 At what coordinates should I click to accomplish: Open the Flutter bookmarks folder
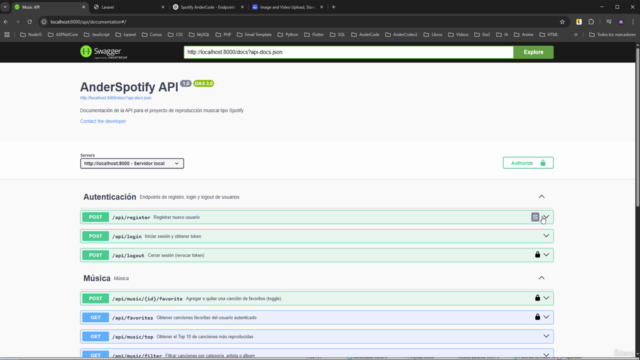pos(314,35)
